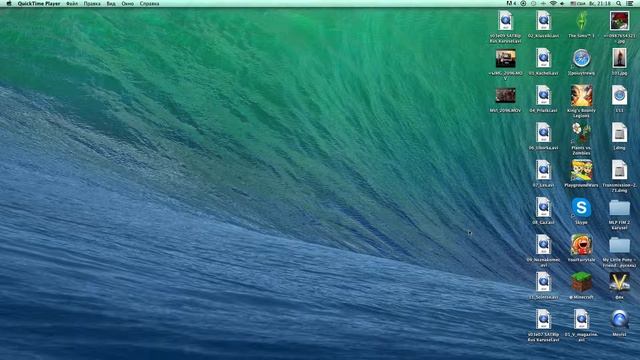640x360 pixels.
Task: Select the 1.dmg disk image icon
Action: (x=619, y=133)
